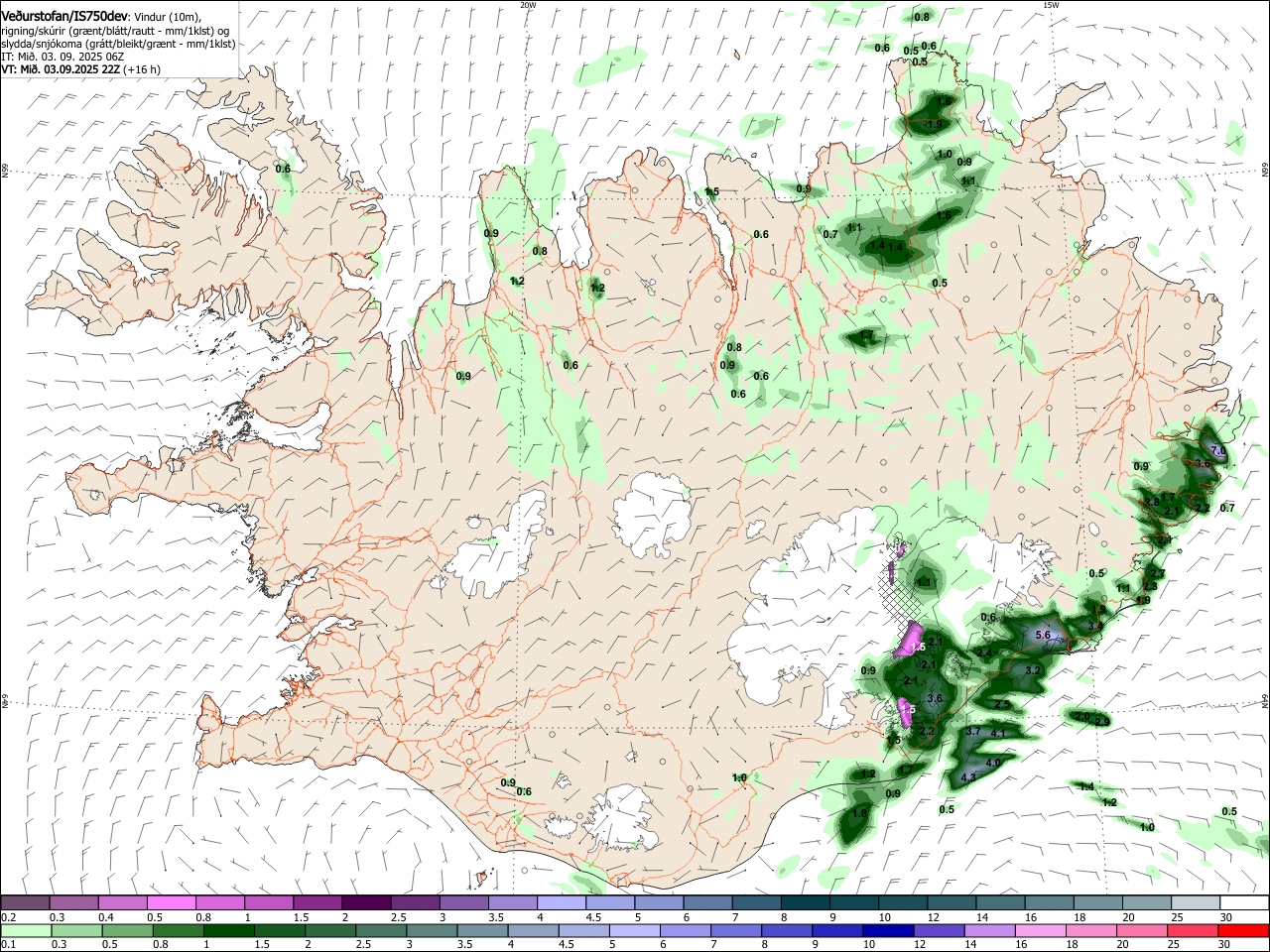1270x952 pixels.
Task: Select the light pink 16 swatch in the lower legend row
Action: (x=1041, y=930)
